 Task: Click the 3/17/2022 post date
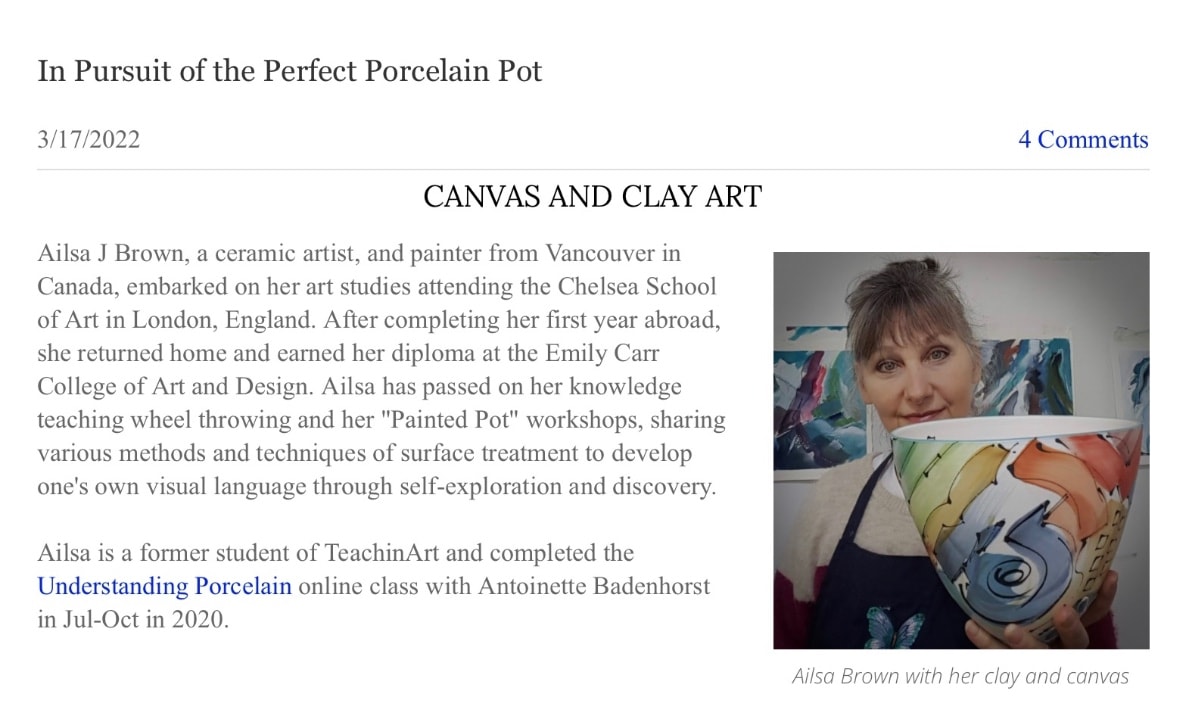coord(89,140)
